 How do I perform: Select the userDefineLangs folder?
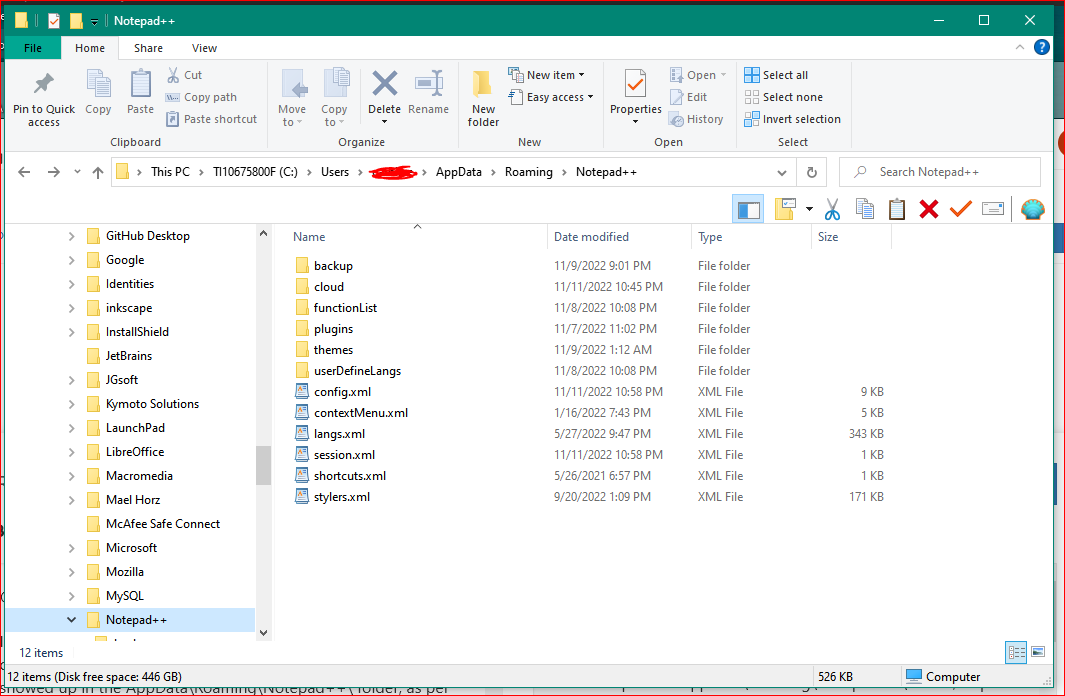(x=357, y=371)
